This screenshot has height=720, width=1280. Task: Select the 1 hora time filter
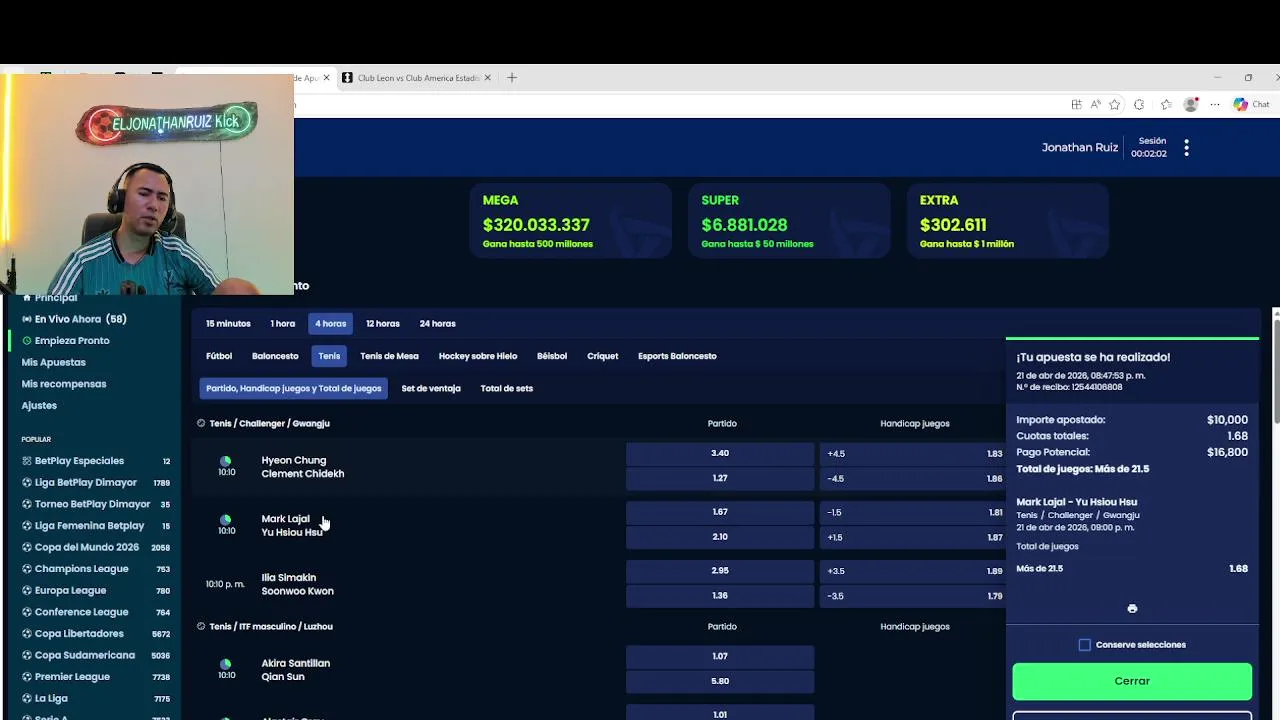(x=283, y=324)
